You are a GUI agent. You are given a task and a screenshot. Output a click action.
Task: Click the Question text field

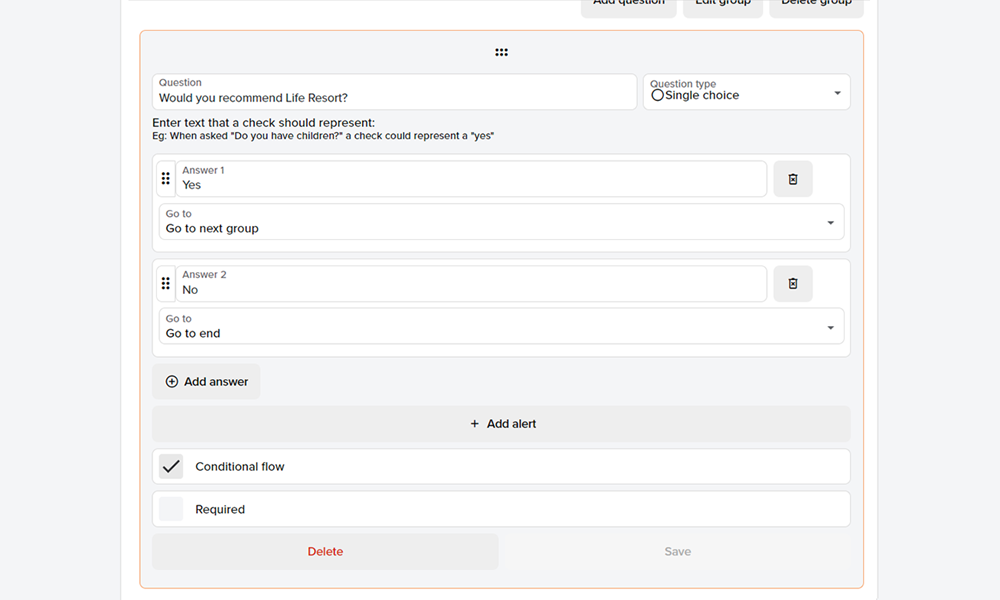coord(394,92)
